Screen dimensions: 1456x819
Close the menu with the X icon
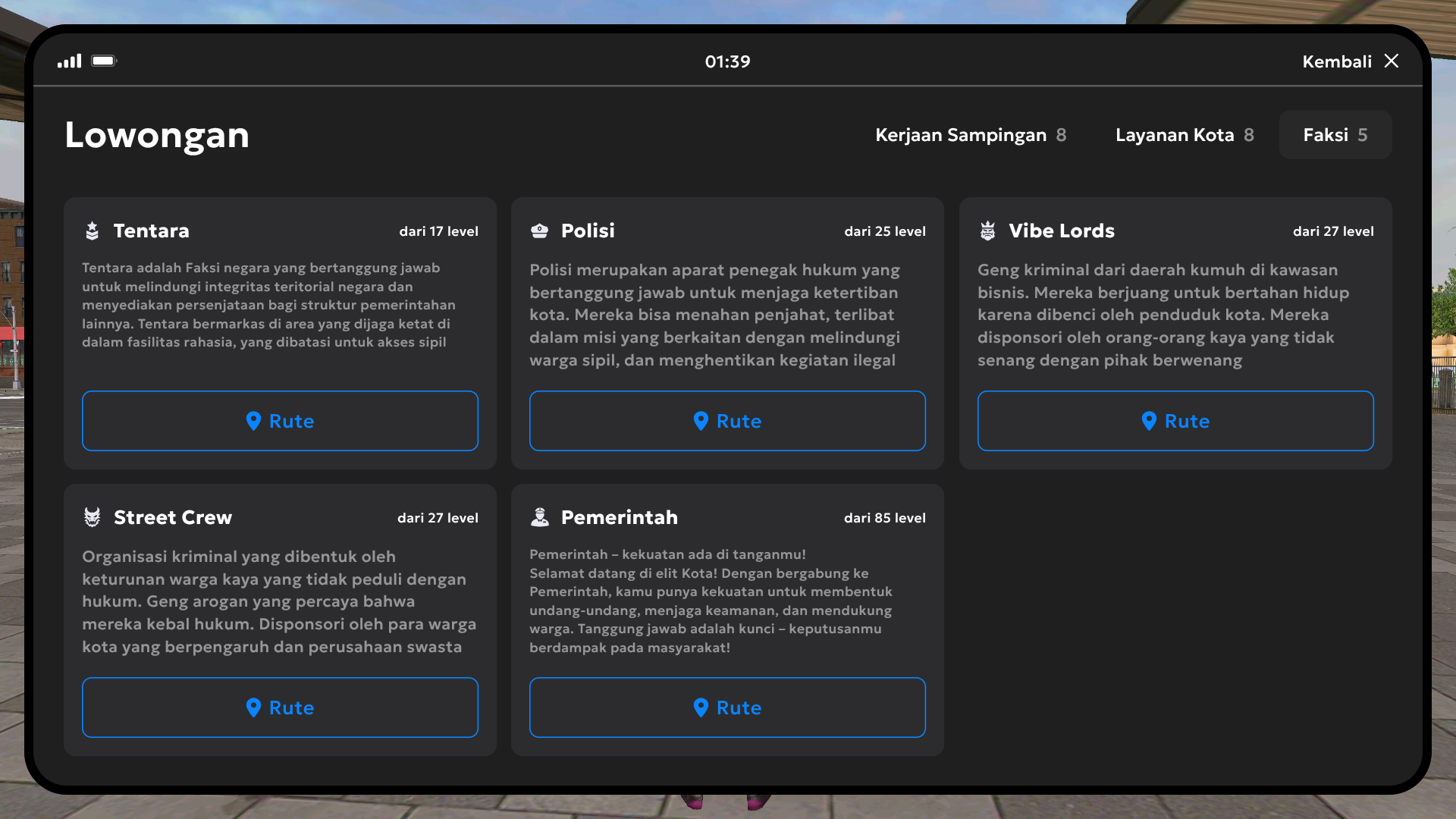[x=1391, y=61]
